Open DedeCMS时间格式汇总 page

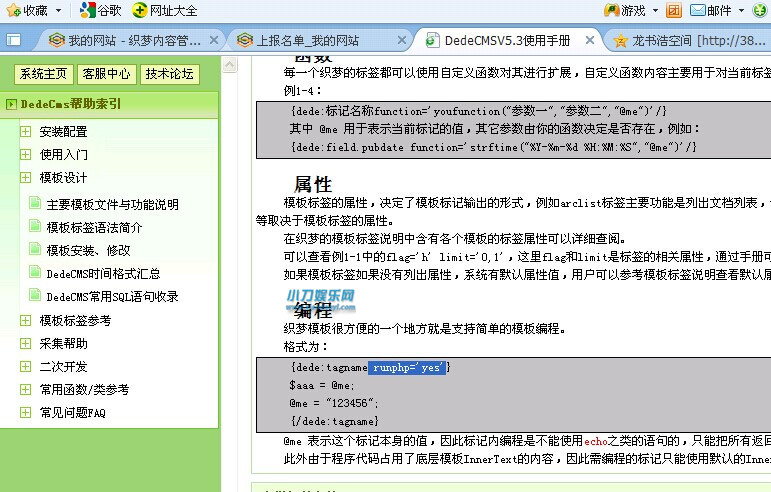point(103,274)
